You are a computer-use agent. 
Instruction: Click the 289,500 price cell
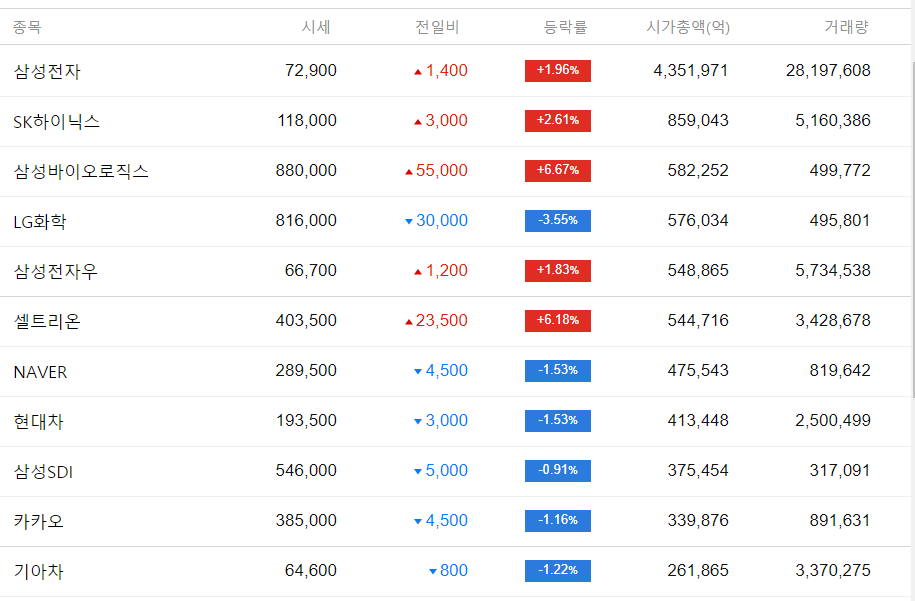[306, 371]
